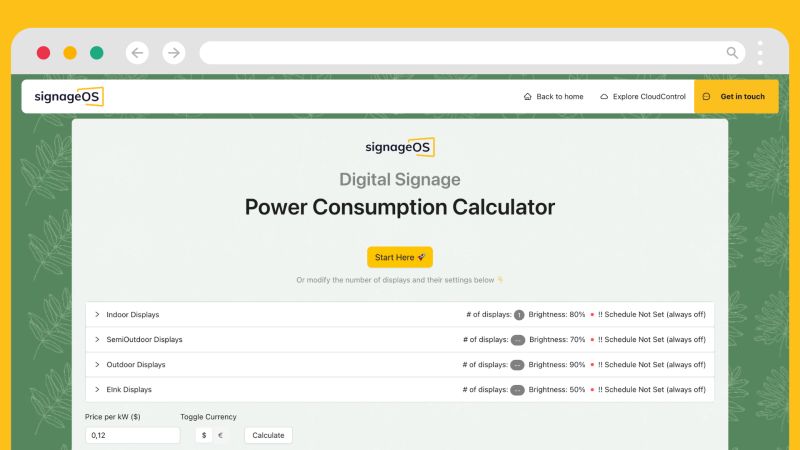Open Explore CloudControl nav item

point(642,97)
